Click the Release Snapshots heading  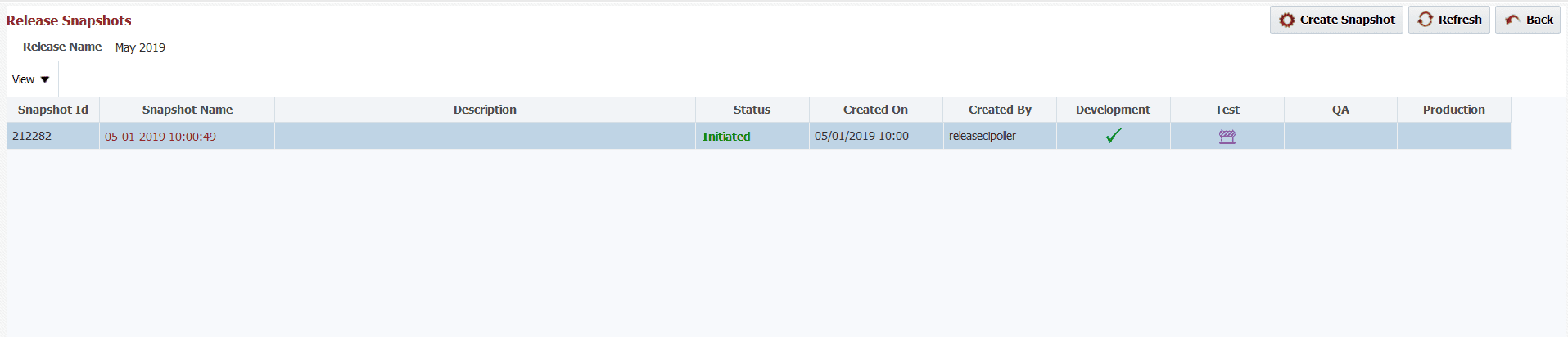click(69, 20)
